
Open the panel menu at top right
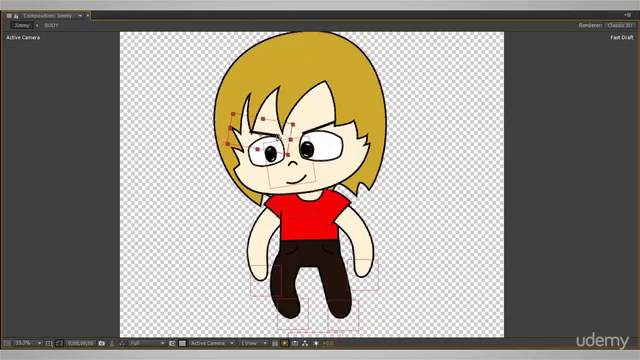[628, 15]
